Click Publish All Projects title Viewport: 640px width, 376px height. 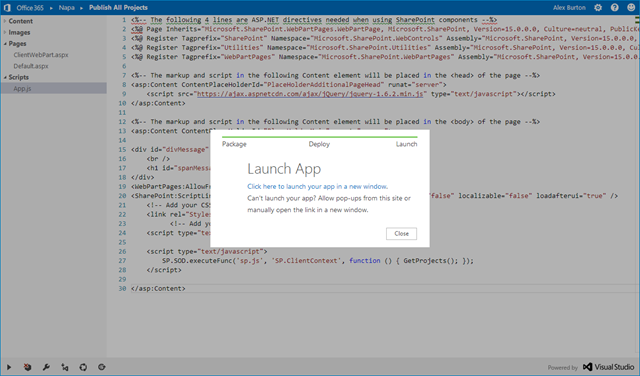(118, 7)
